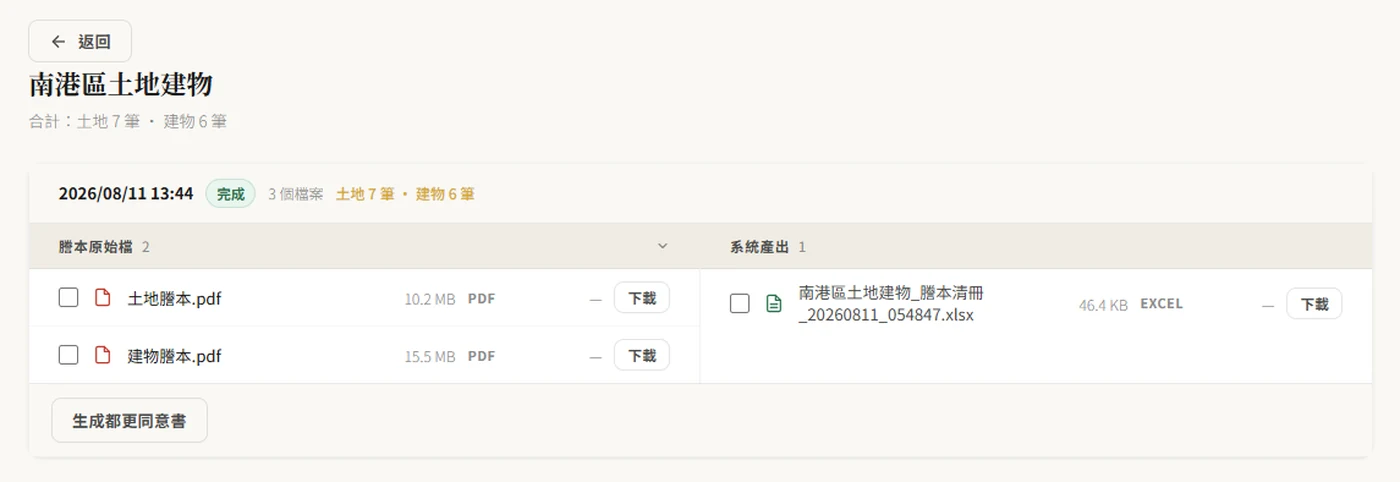The width and height of the screenshot is (1400, 482).
Task: Download the 謄本清冊 Excel file
Action: coord(1313,304)
